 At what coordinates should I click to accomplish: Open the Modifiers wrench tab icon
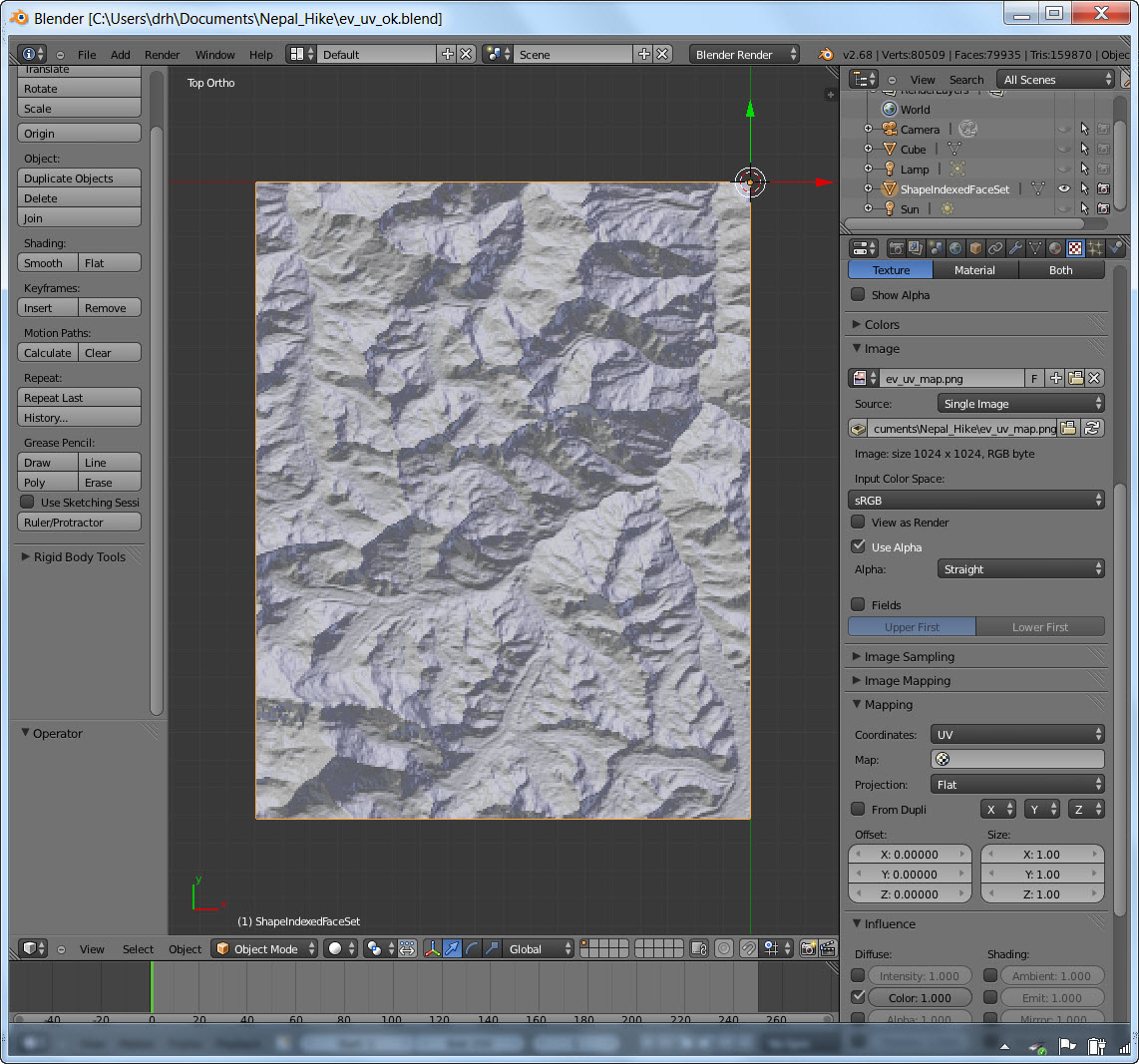pos(1015,248)
